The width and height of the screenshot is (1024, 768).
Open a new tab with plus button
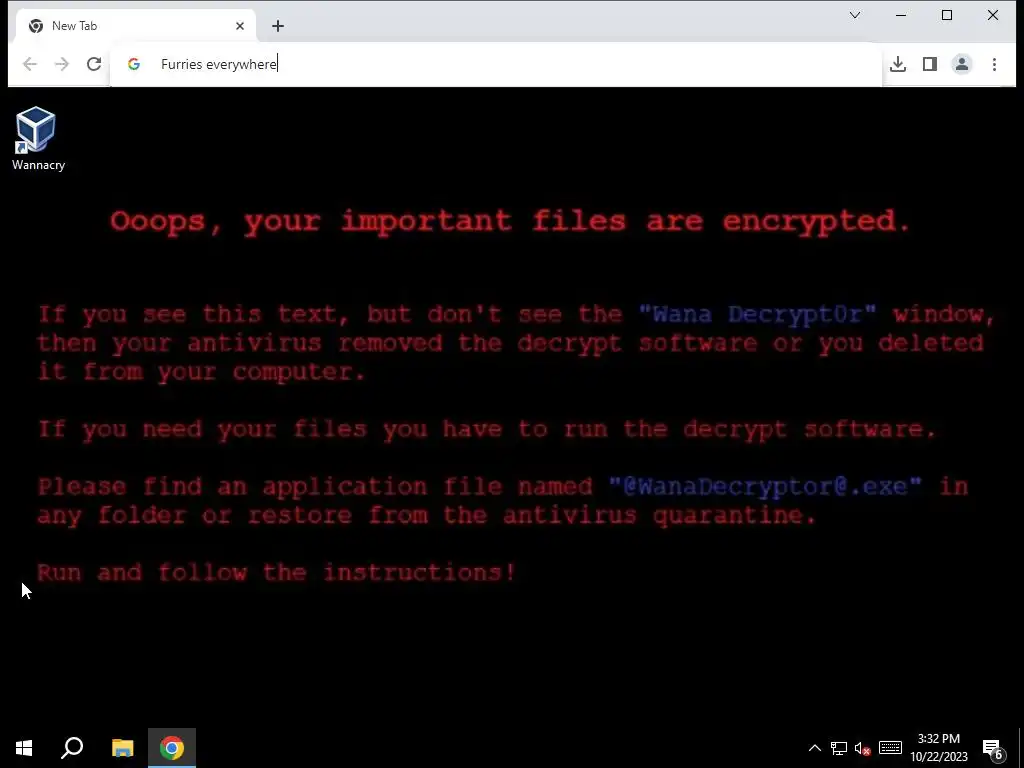(x=278, y=26)
